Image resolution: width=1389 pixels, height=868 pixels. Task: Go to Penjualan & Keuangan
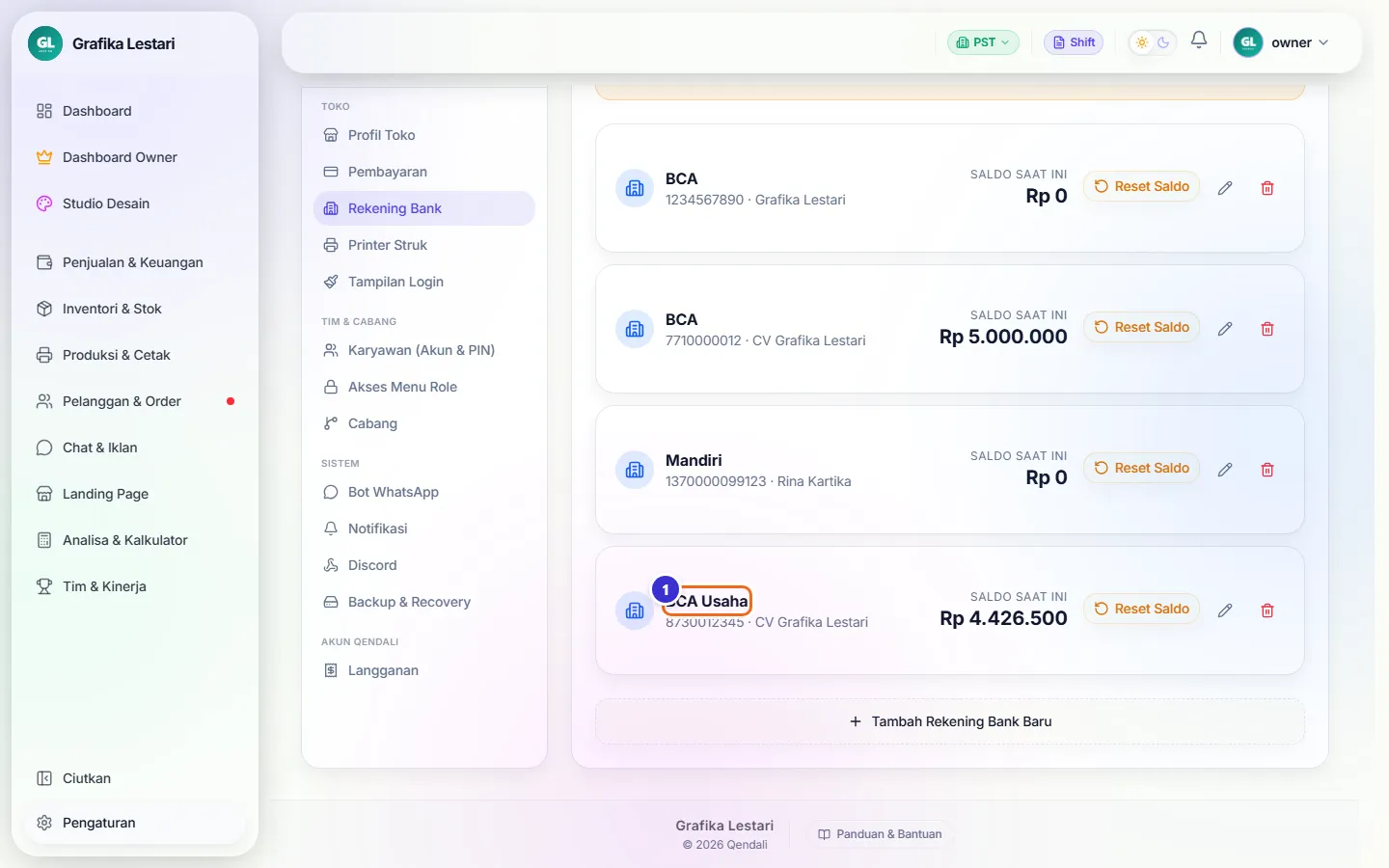click(x=135, y=262)
